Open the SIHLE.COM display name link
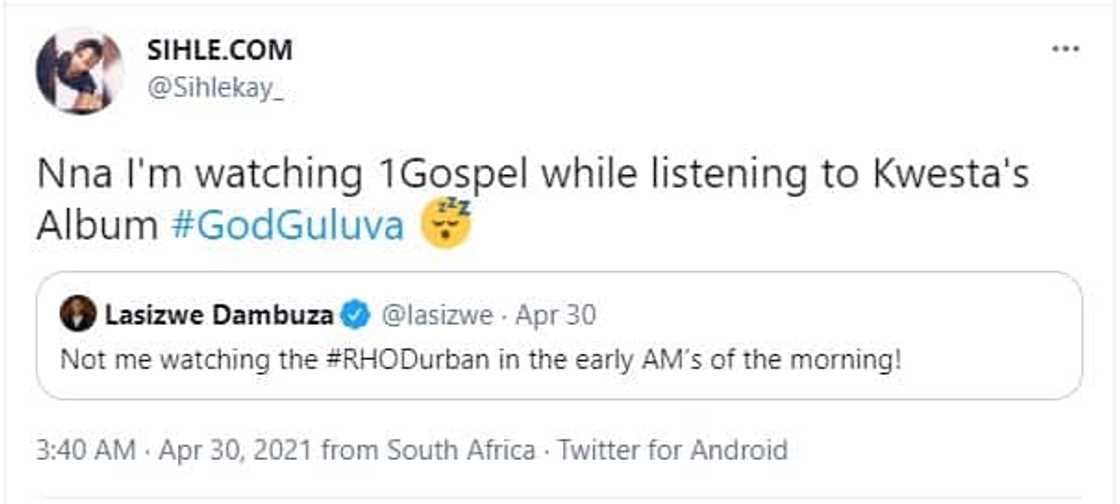The height and width of the screenshot is (504, 1120). pos(220,49)
